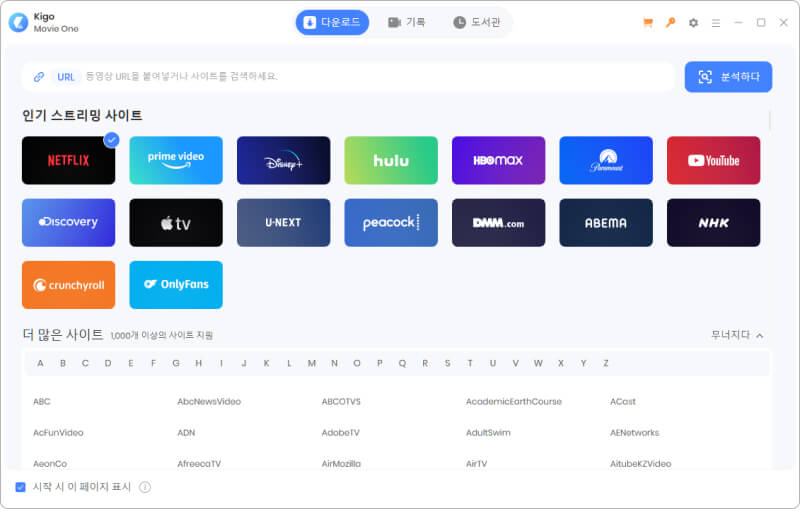This screenshot has height=509, width=800.
Task: Open the AbcNewsVideo site entry
Action: click(x=209, y=401)
